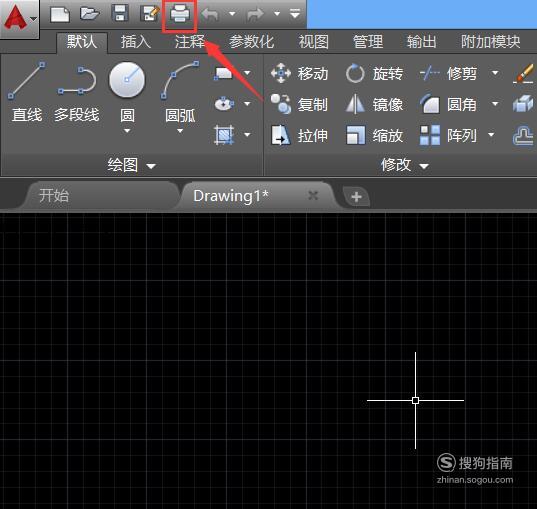Click the 圆角 fillet tool

coord(448,104)
